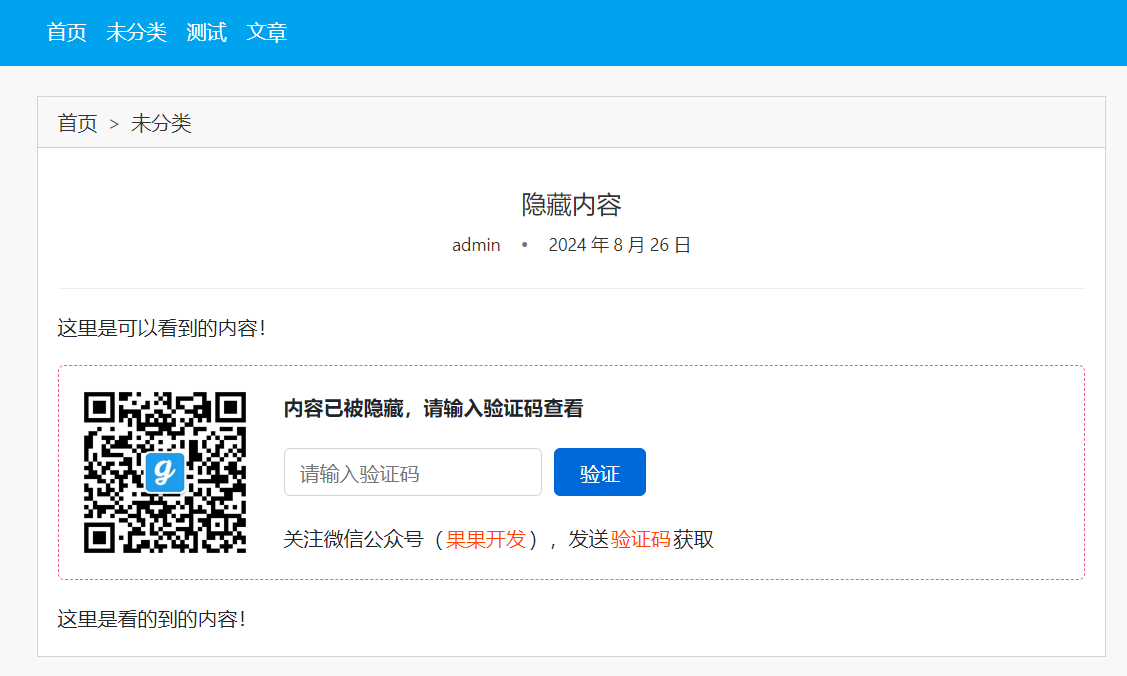
Task: Click the red 果果开发 account name
Action: pyautogui.click(x=486, y=540)
